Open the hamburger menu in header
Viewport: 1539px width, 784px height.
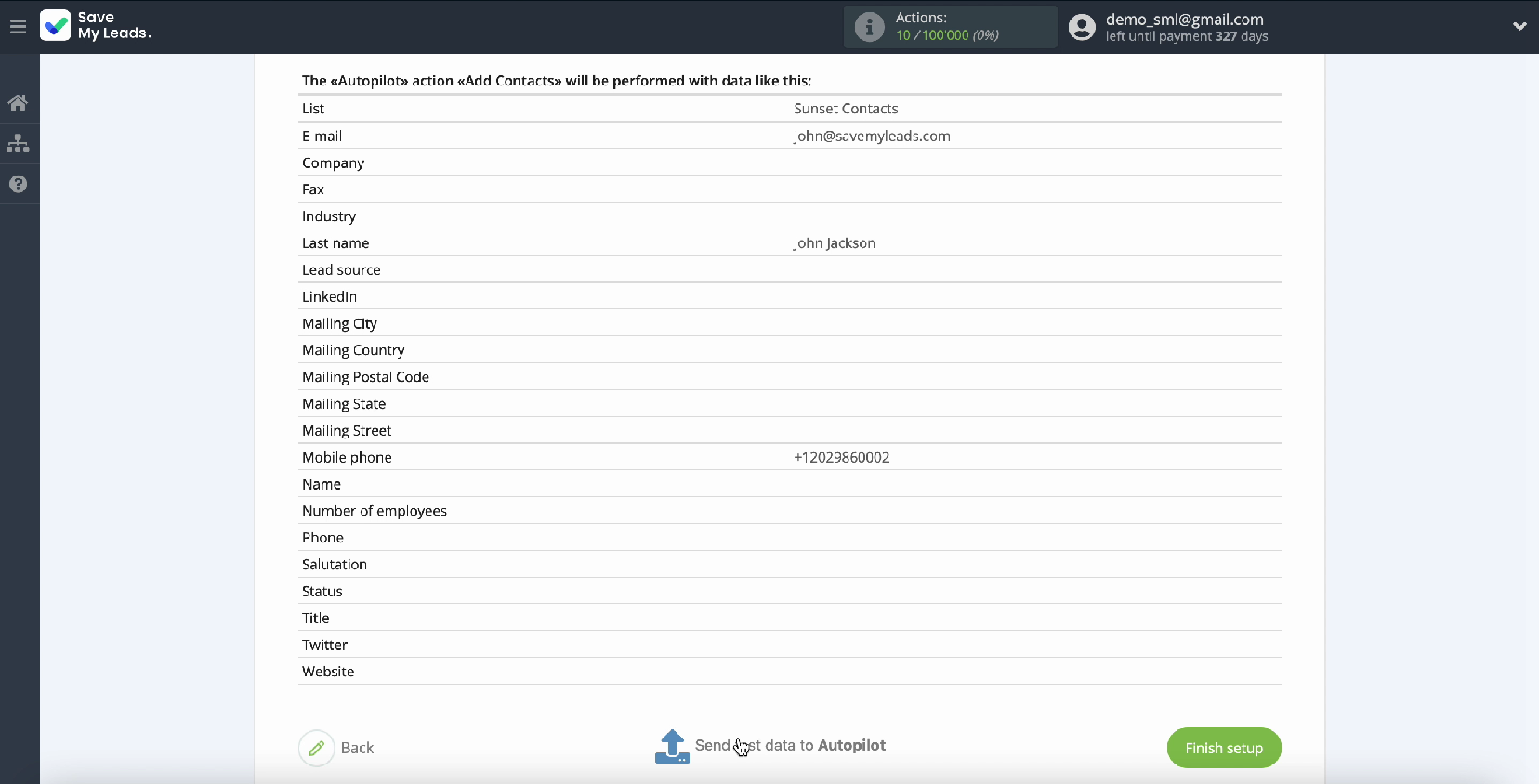pyautogui.click(x=18, y=26)
